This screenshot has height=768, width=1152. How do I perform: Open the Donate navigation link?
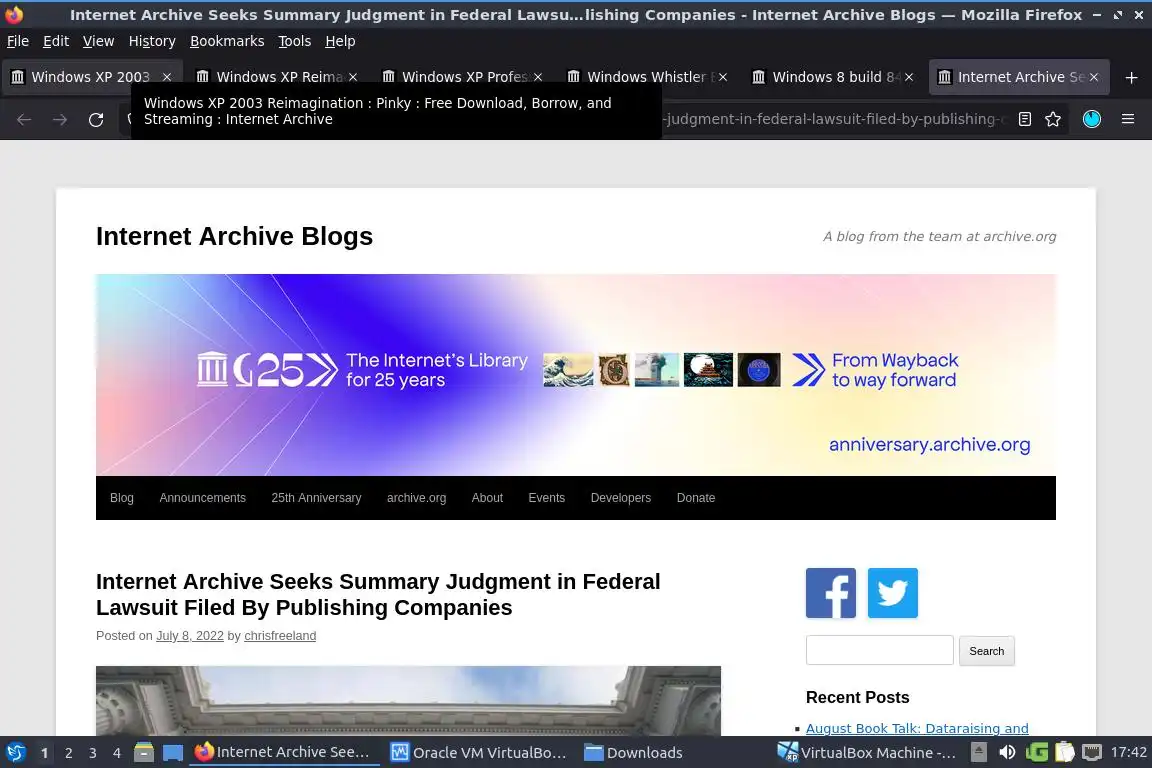(696, 498)
